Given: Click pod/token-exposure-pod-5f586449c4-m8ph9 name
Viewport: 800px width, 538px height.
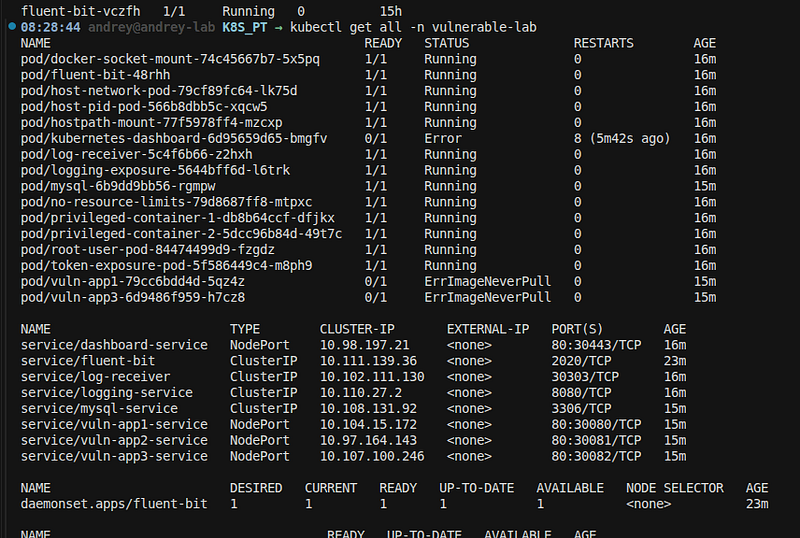Looking at the screenshot, I should click(x=166, y=266).
